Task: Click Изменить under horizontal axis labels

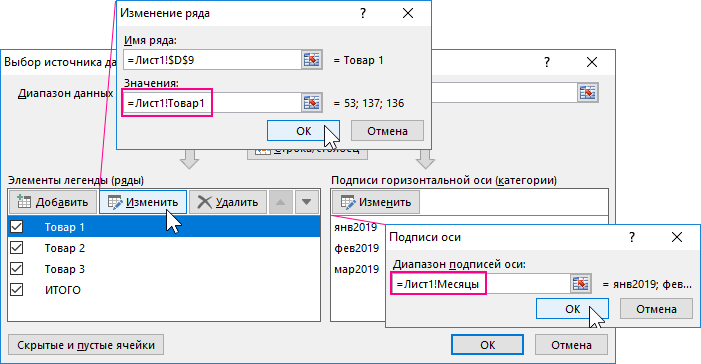Action: click(x=376, y=202)
